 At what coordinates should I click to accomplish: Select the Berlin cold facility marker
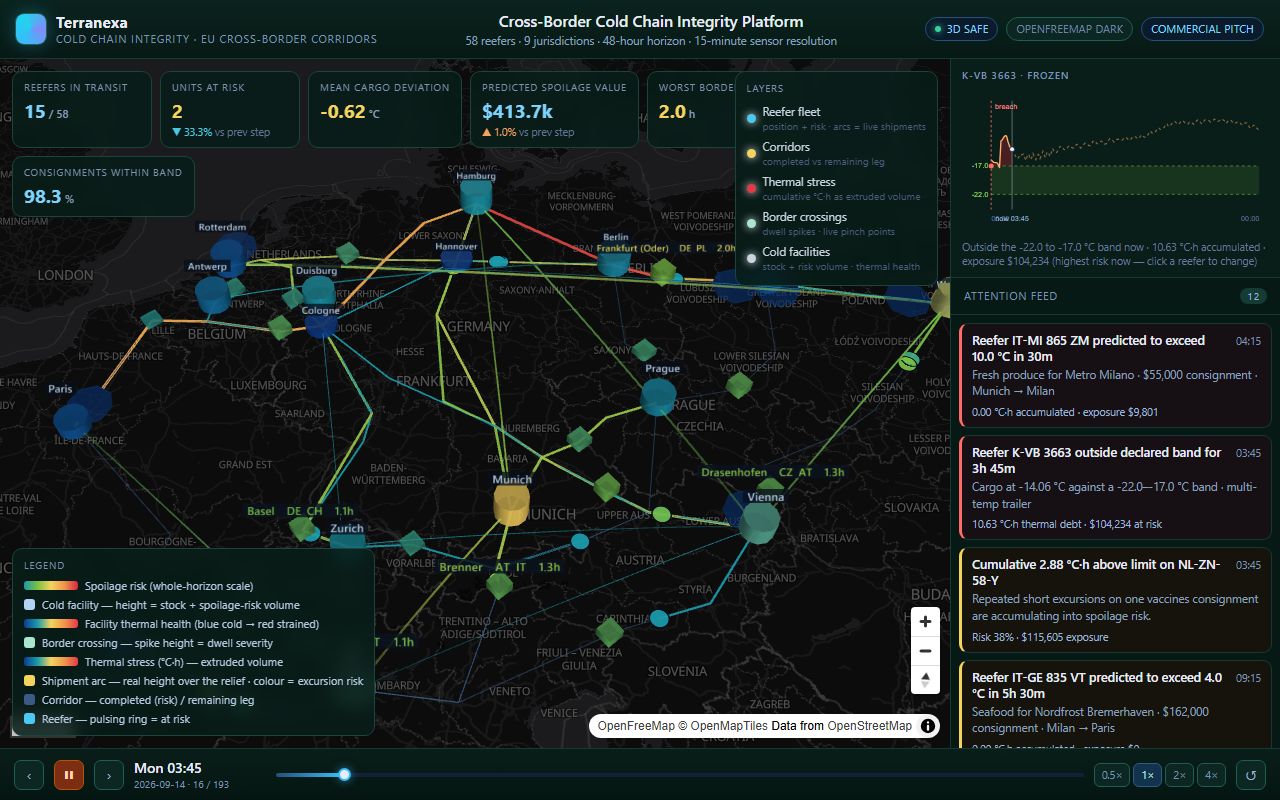tap(616, 264)
